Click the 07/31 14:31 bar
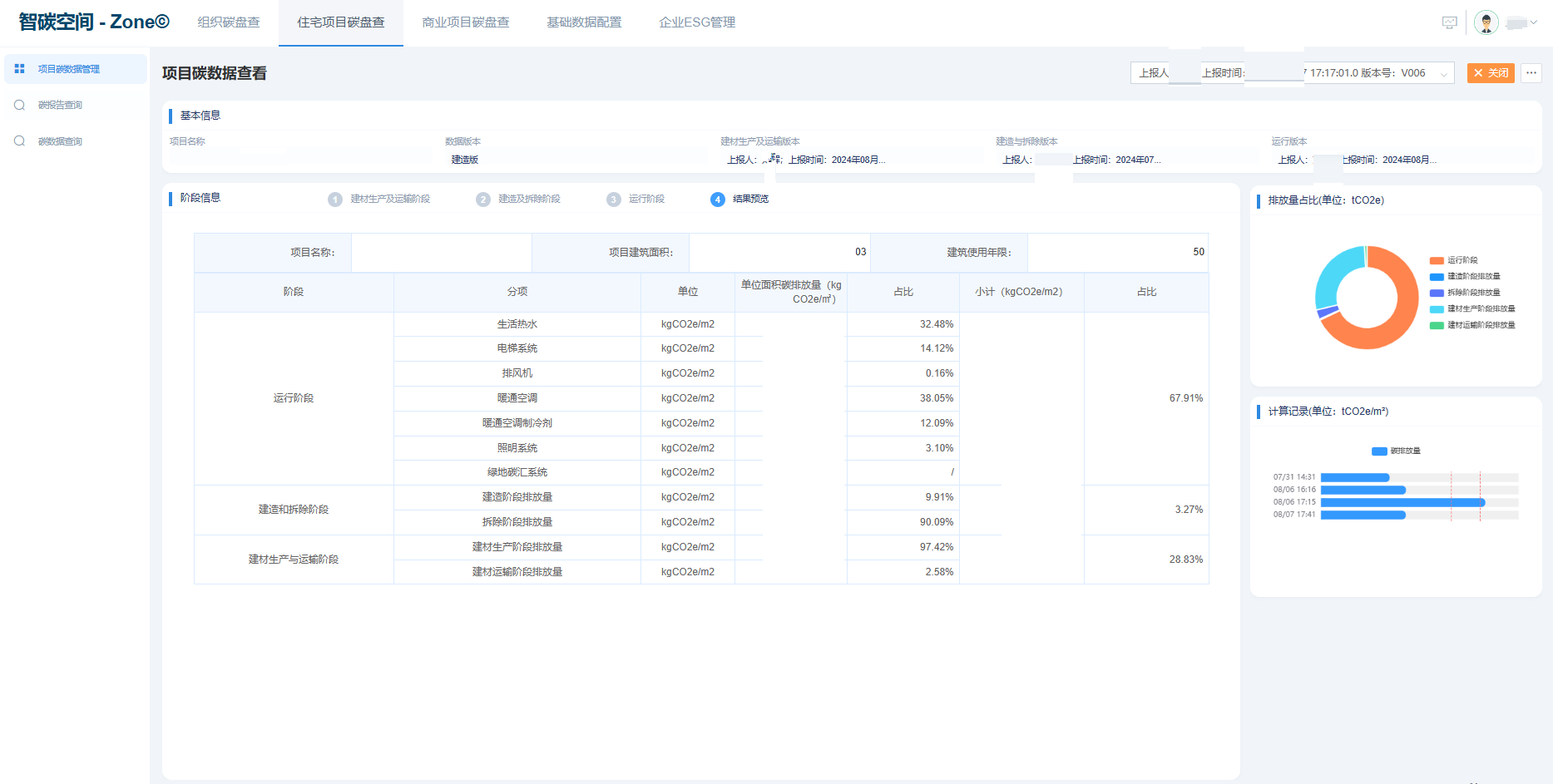This screenshot has width=1553, height=784. (1355, 477)
